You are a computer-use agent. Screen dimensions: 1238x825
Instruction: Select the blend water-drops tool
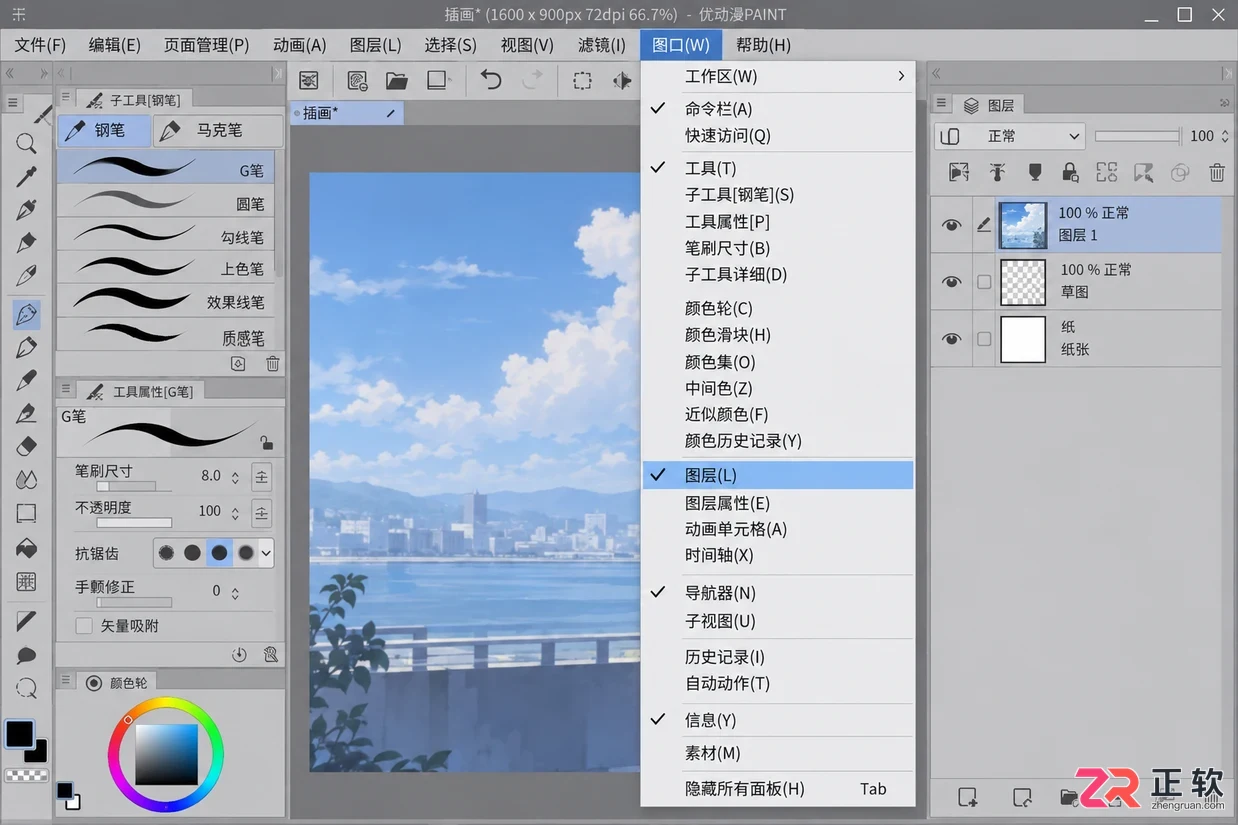[26, 480]
